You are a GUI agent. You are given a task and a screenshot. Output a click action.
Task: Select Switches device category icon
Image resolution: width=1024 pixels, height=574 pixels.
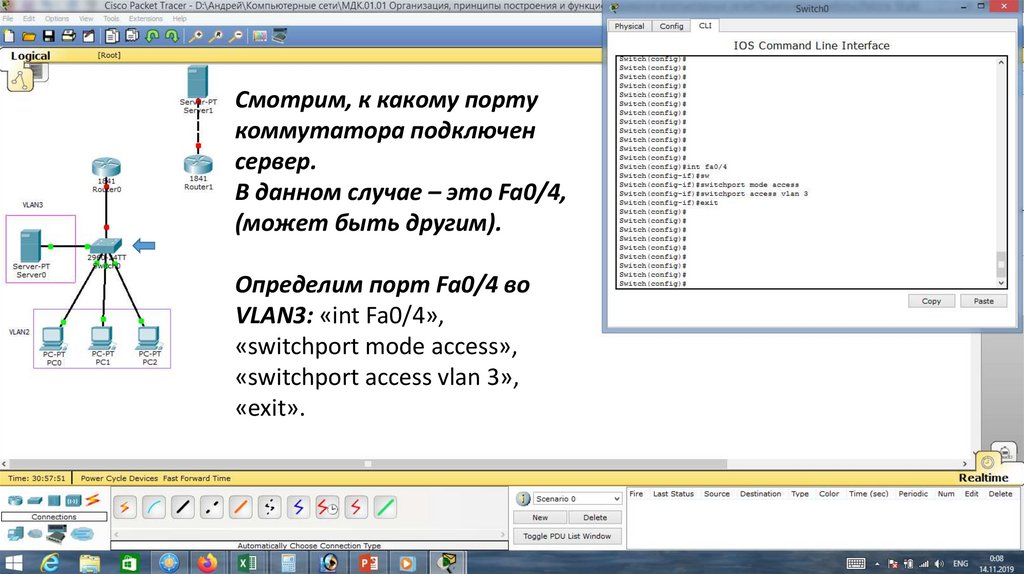click(35, 501)
